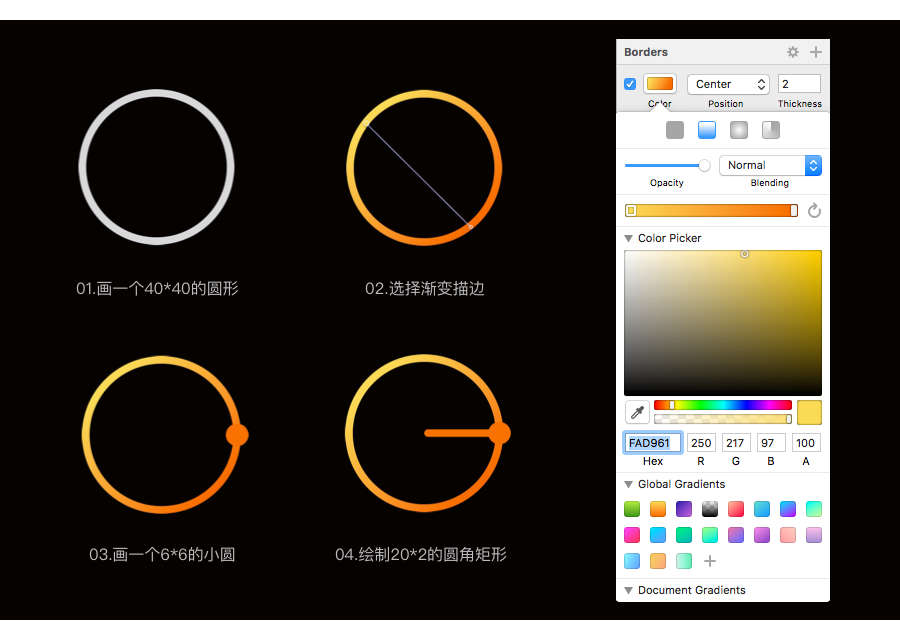The image size is (900, 640).
Task: Collapse the Color Picker section
Action: tap(629, 238)
